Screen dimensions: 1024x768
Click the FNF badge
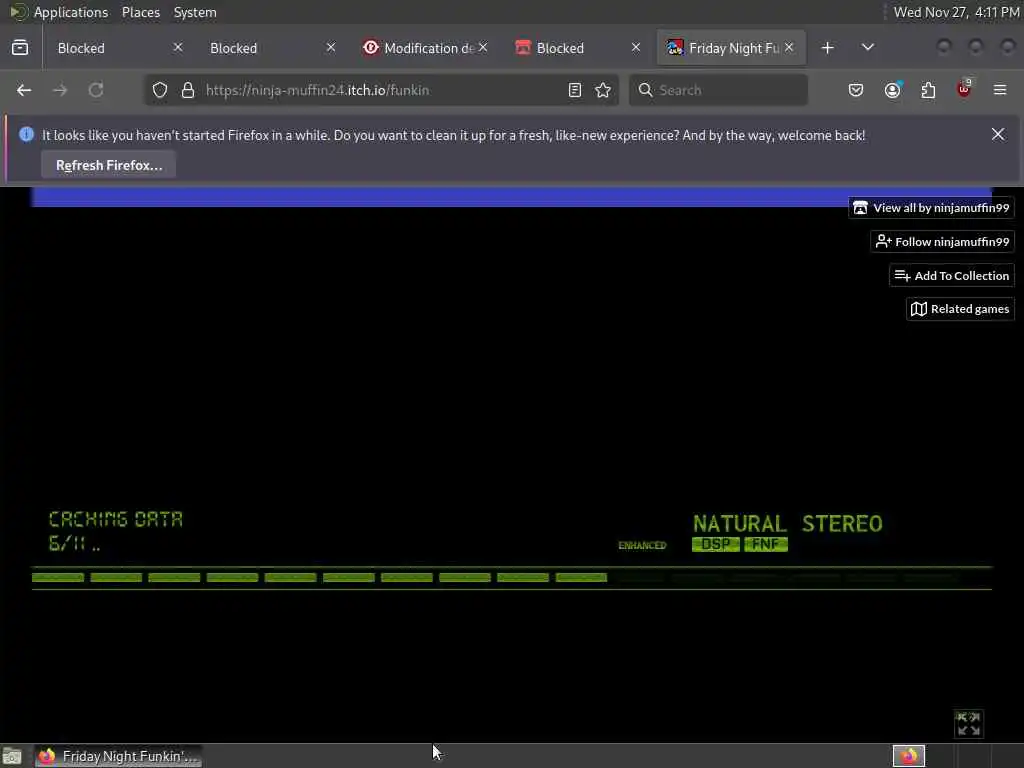coord(765,545)
